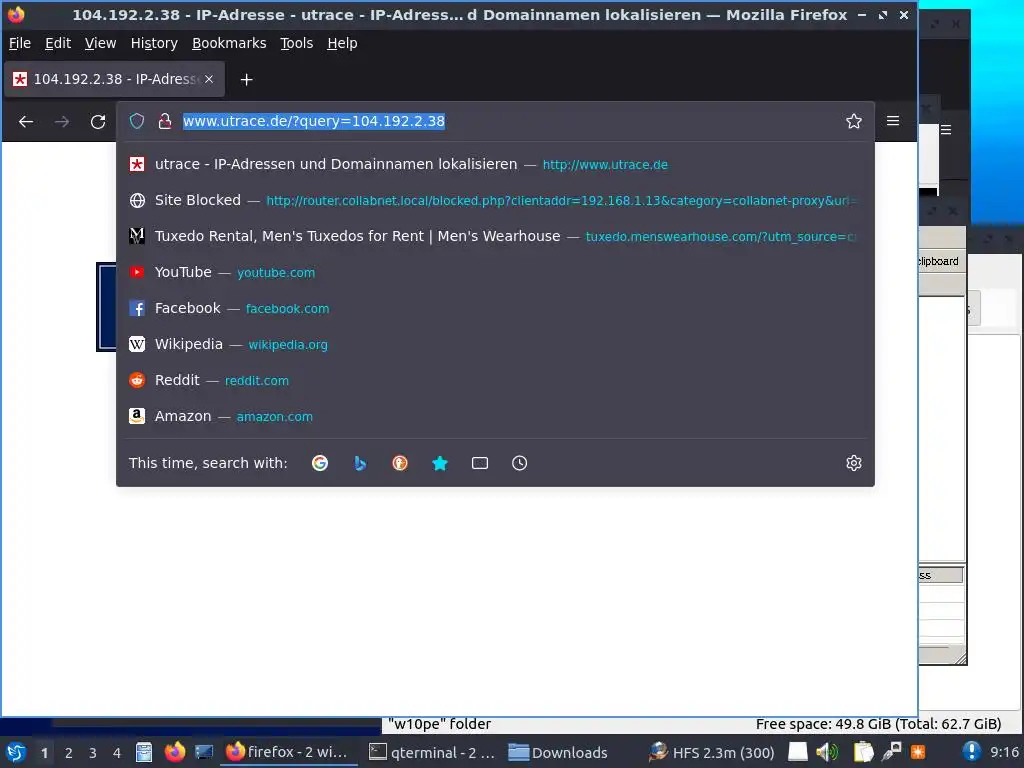
Task: Open clipboard manager tray icon
Action: coord(863,752)
